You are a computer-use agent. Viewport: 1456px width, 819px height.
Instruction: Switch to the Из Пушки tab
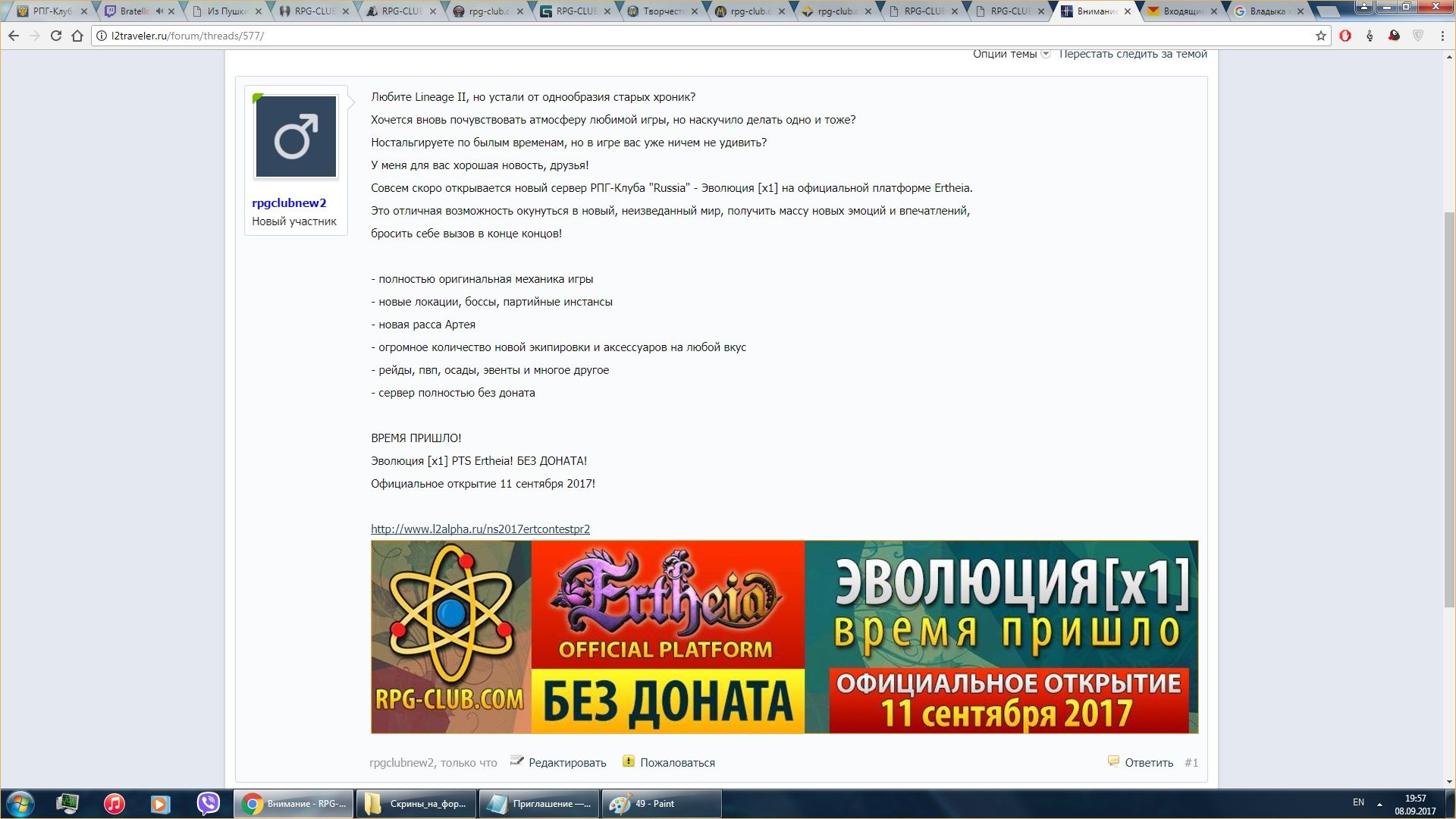[226, 11]
